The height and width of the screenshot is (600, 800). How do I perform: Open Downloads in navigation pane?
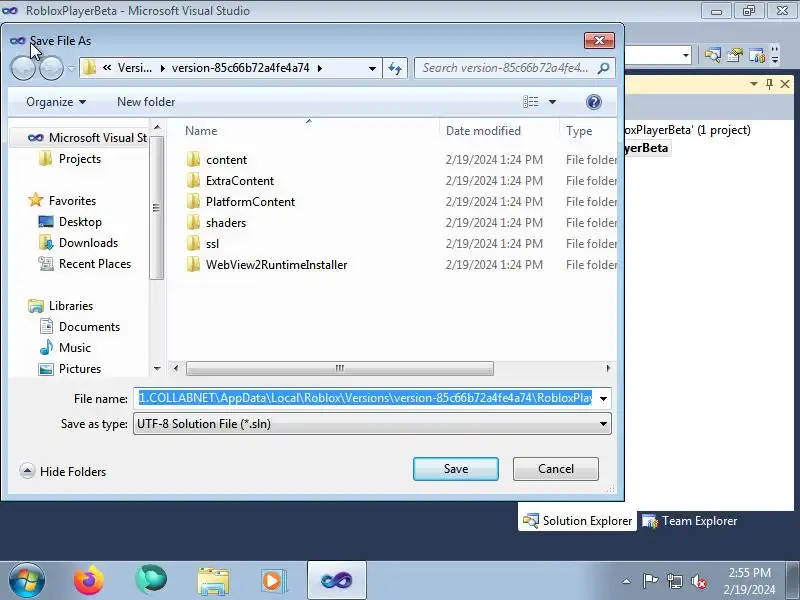[x=78, y=243]
